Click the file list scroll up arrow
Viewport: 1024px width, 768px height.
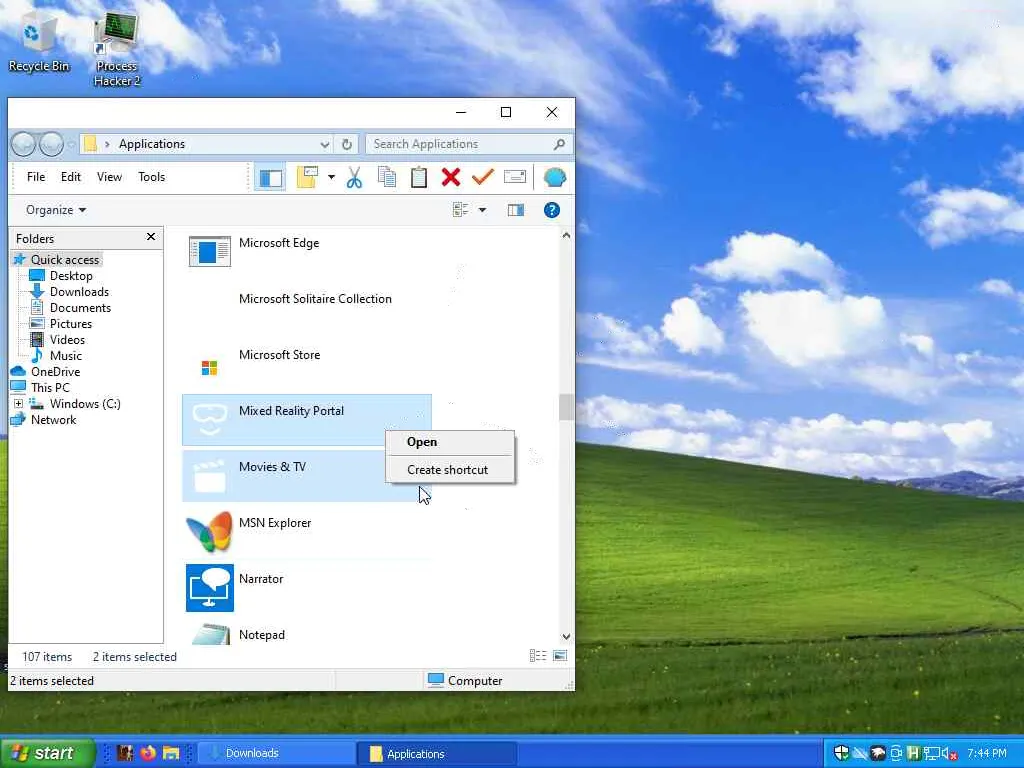(566, 235)
